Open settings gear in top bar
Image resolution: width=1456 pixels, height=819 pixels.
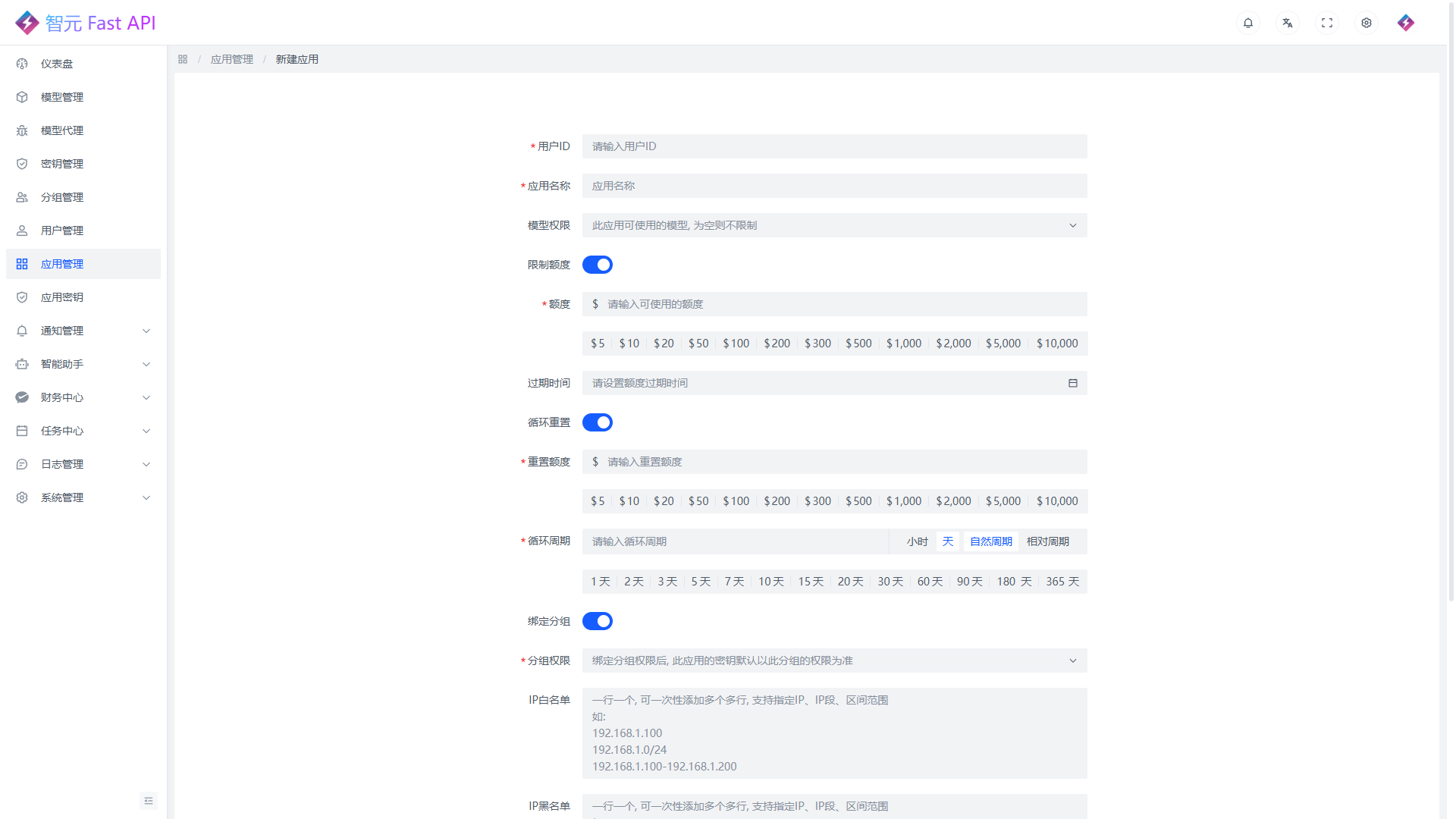click(x=1366, y=23)
